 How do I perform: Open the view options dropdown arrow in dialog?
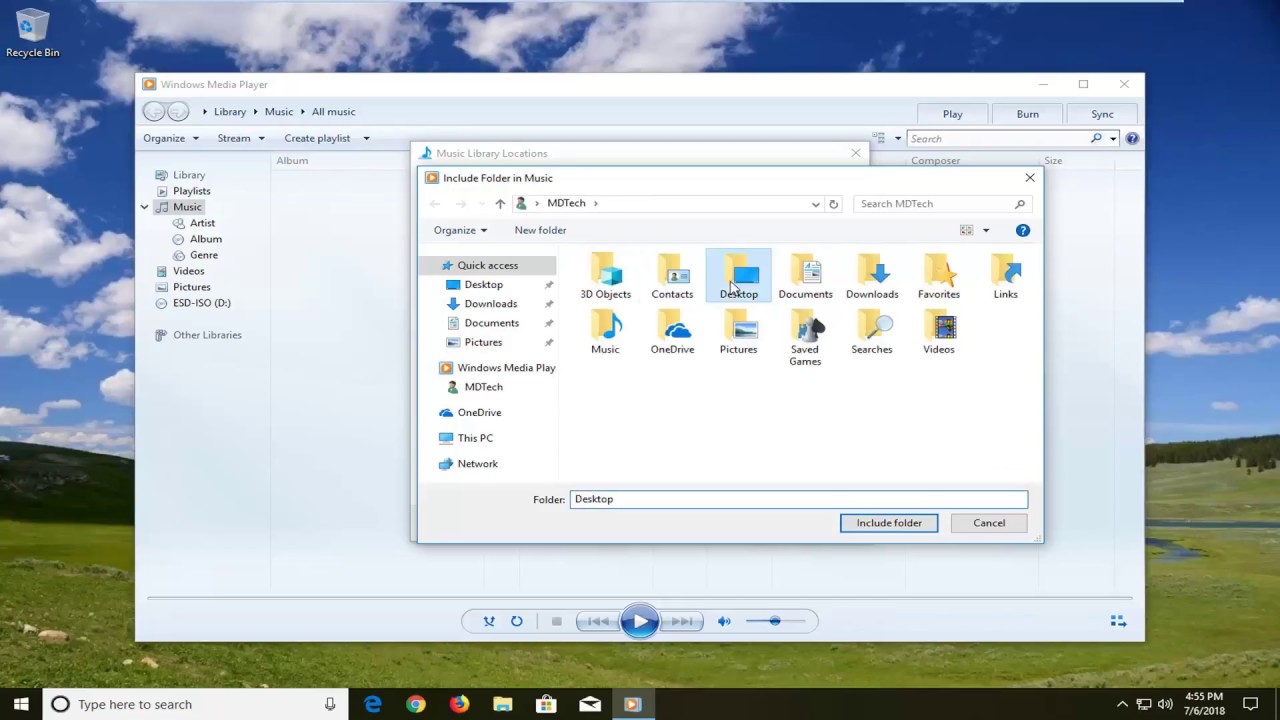tap(985, 230)
